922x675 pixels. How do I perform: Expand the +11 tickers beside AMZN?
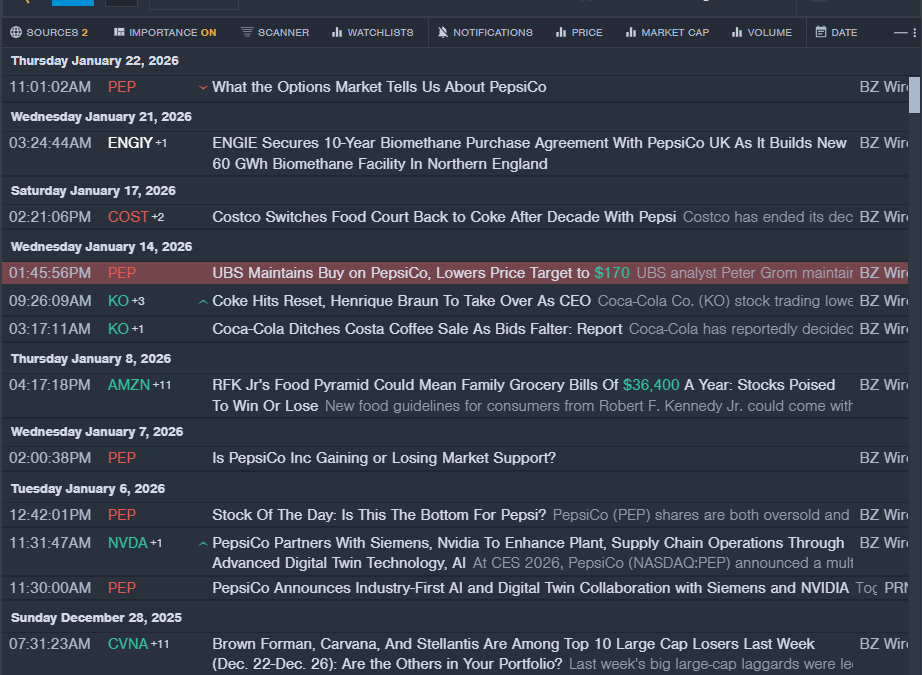click(x=162, y=385)
